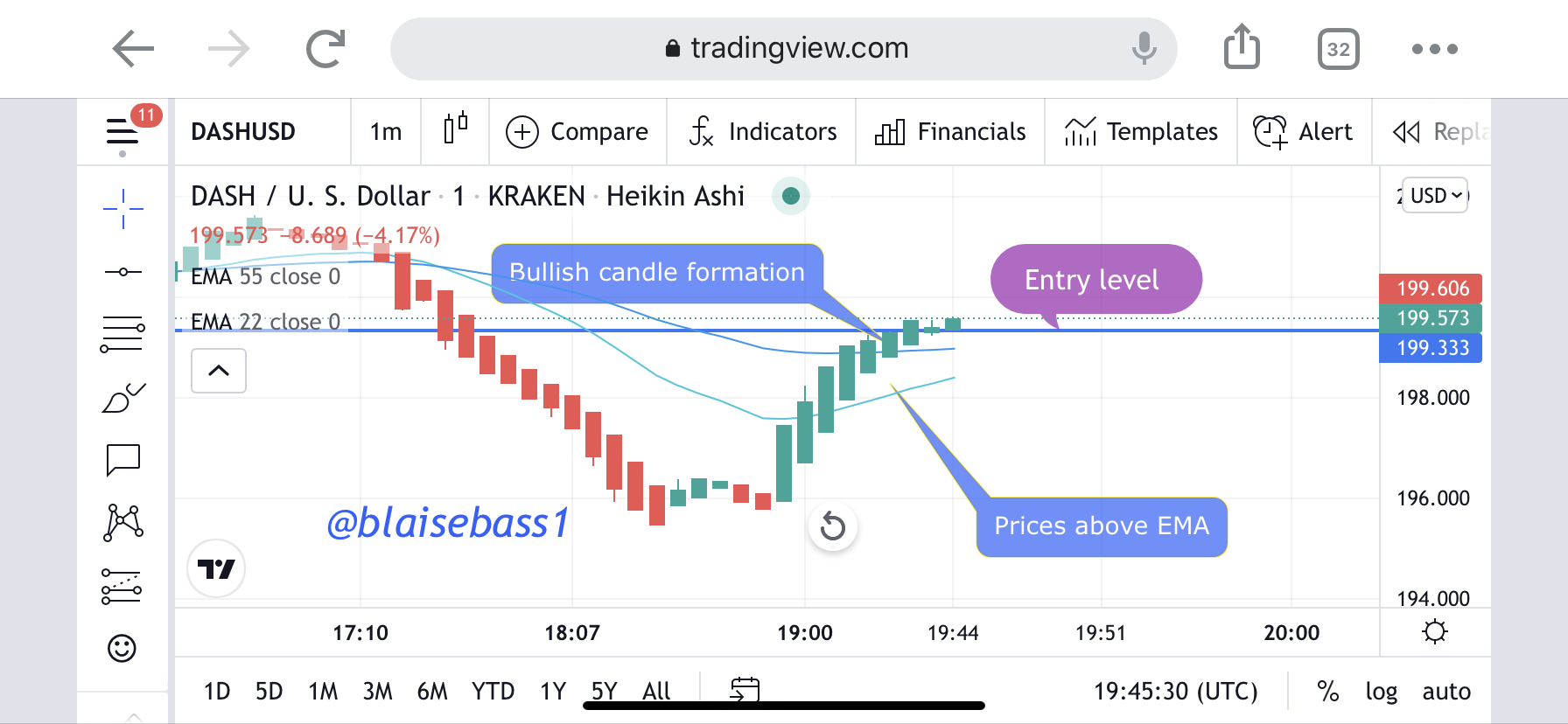Collapse the indicator legend with chevron
The width and height of the screenshot is (1568, 724).
219,371
